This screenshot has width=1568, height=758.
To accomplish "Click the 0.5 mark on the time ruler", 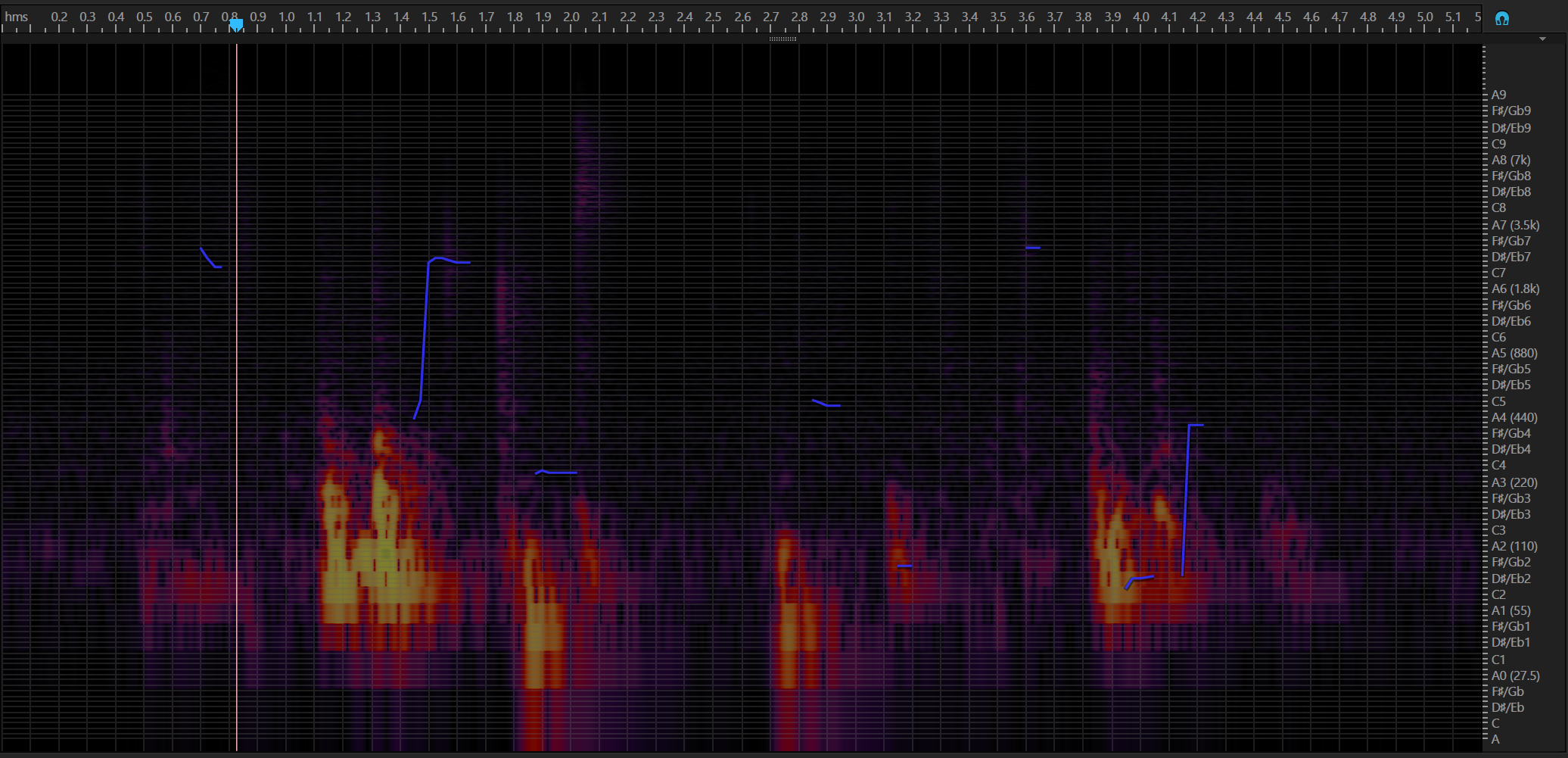I will [145, 17].
